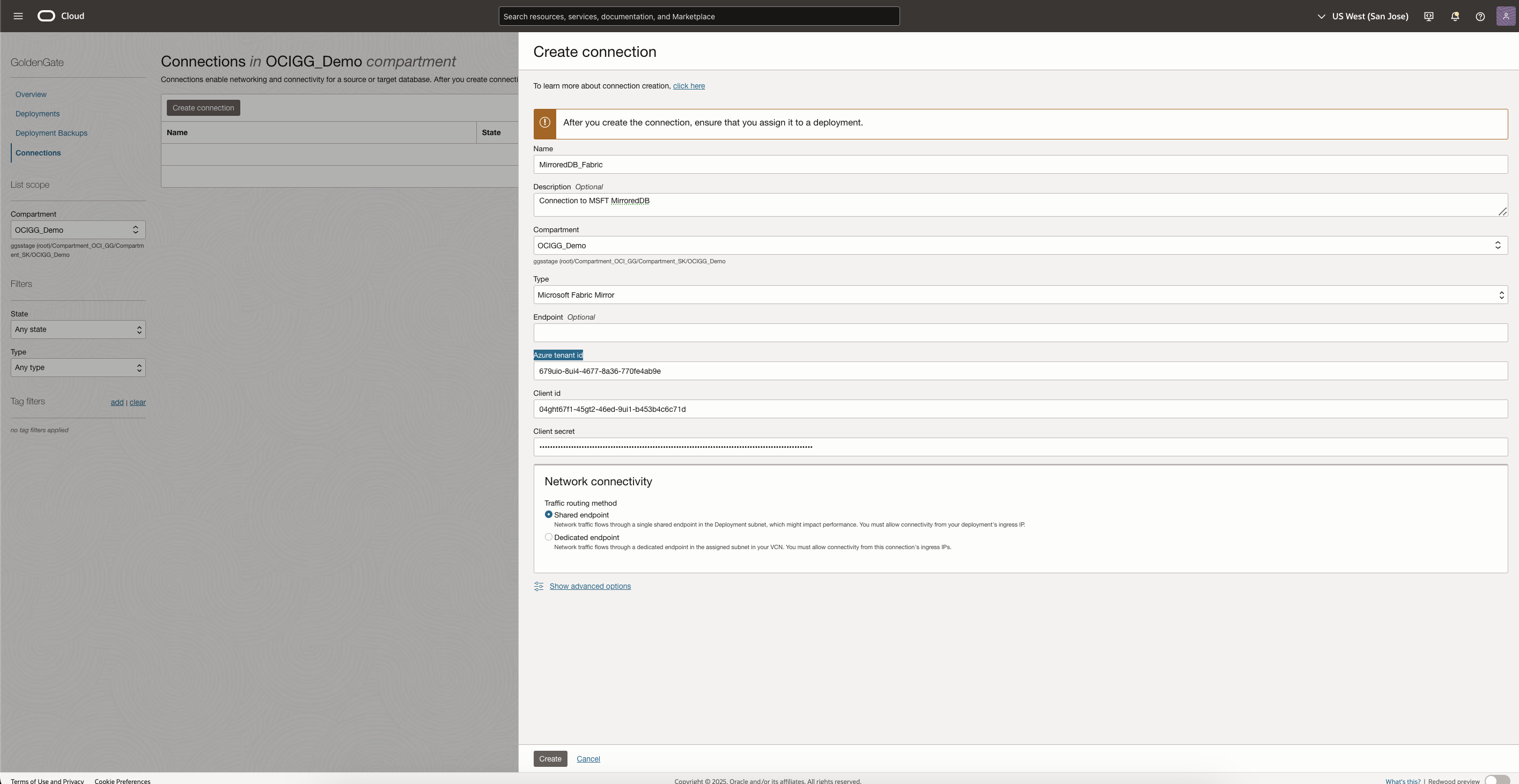Select Shared endpoint routing method

[548, 515]
